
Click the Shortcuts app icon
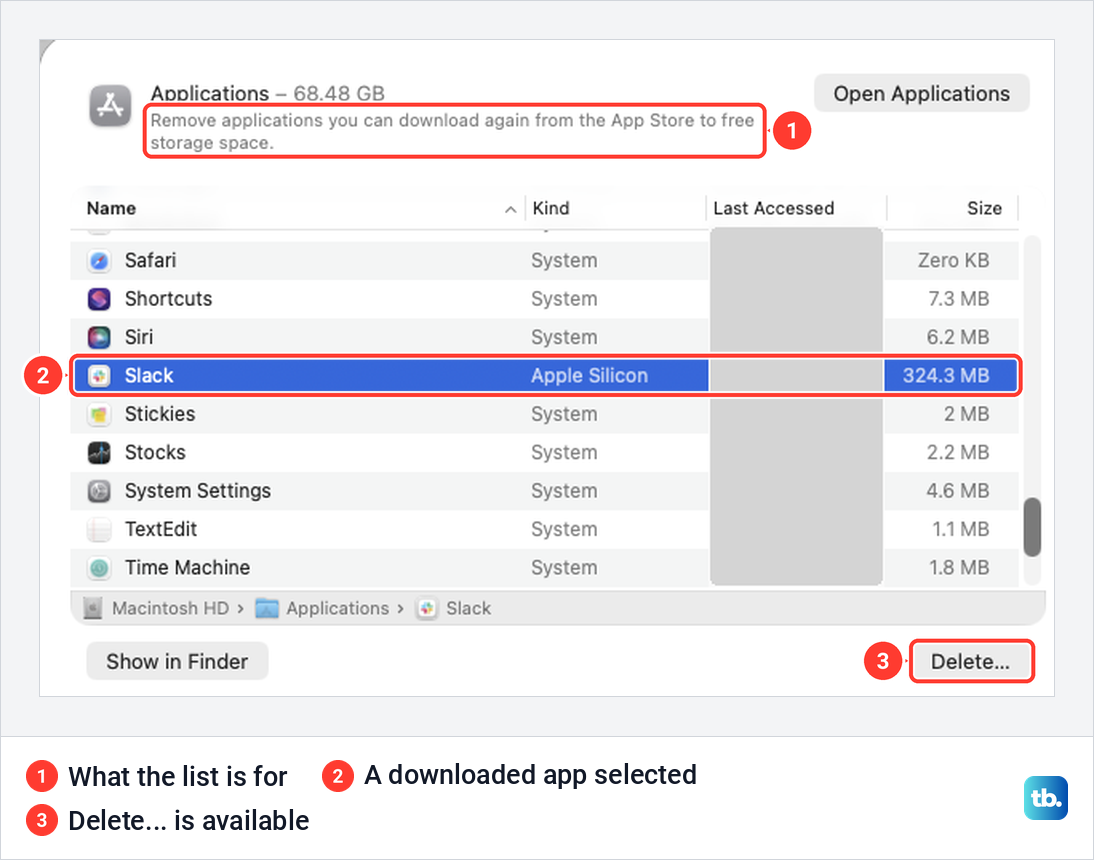(99, 299)
